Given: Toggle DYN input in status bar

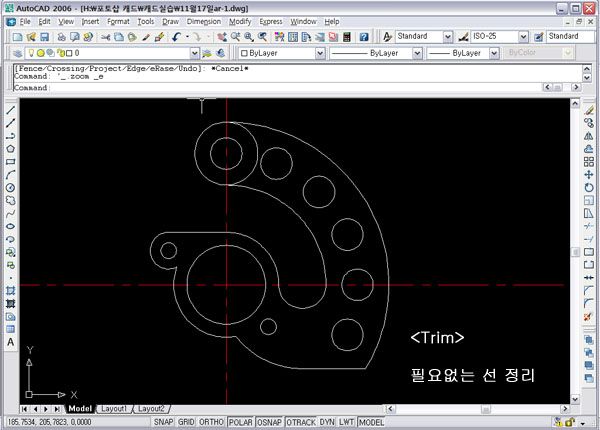Looking at the screenshot, I should (327, 422).
